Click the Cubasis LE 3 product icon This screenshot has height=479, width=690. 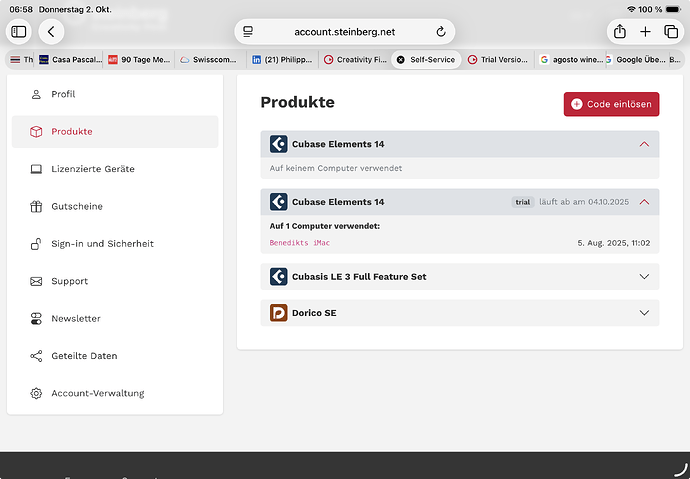[279, 276]
